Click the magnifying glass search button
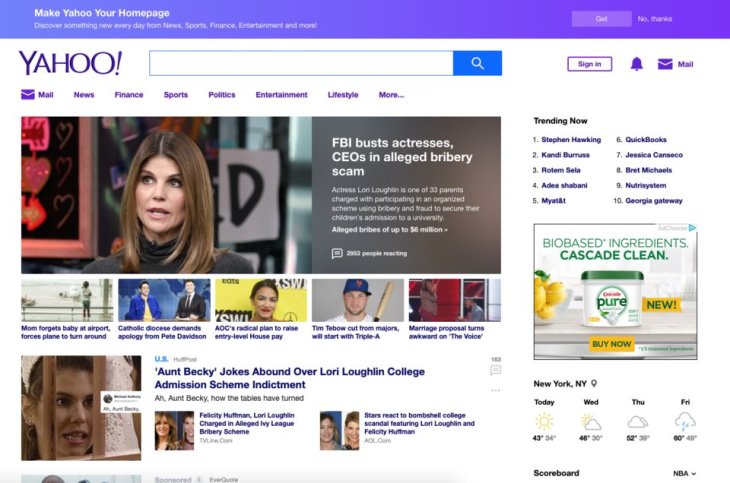 tap(477, 63)
